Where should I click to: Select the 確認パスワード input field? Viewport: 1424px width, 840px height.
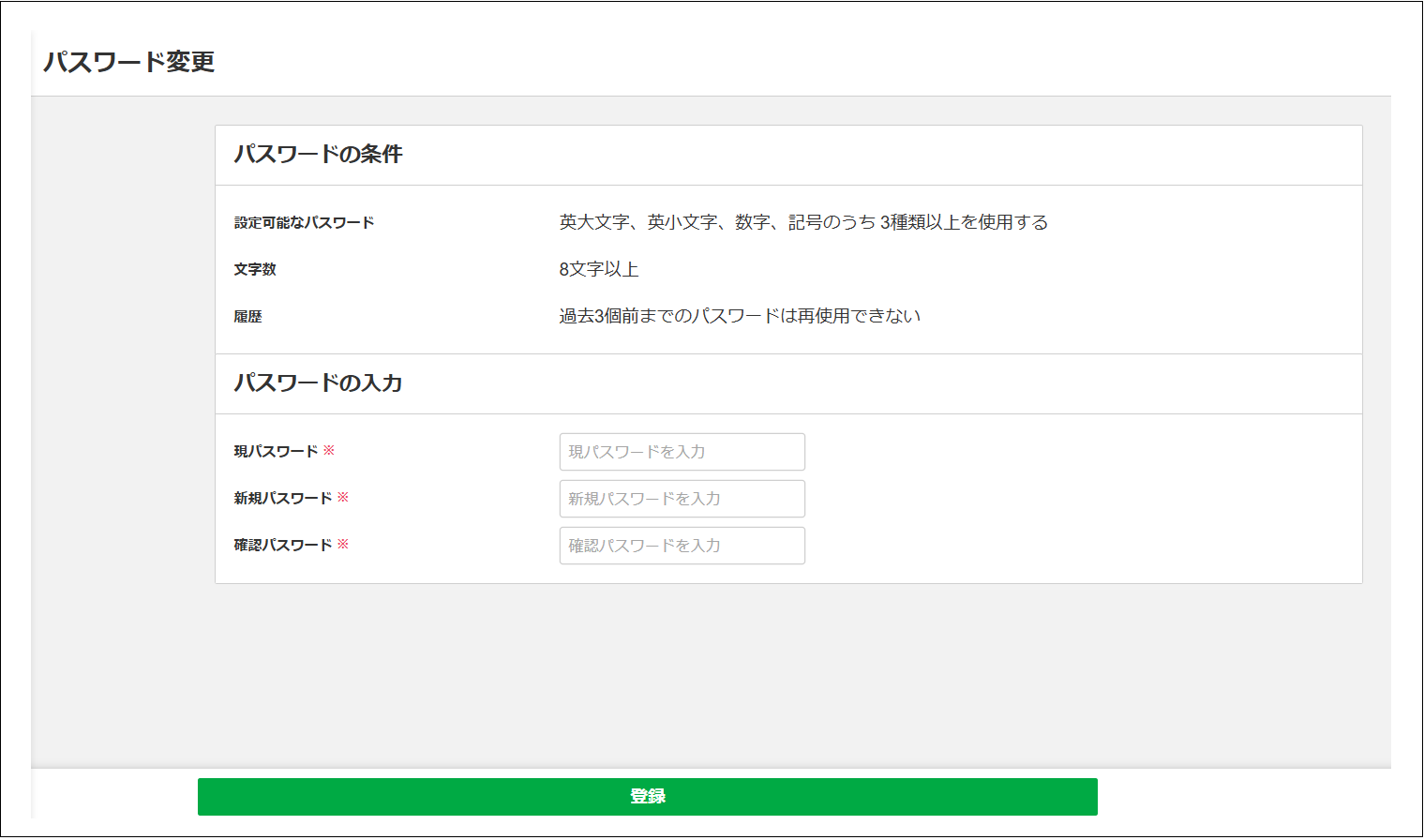(682, 546)
